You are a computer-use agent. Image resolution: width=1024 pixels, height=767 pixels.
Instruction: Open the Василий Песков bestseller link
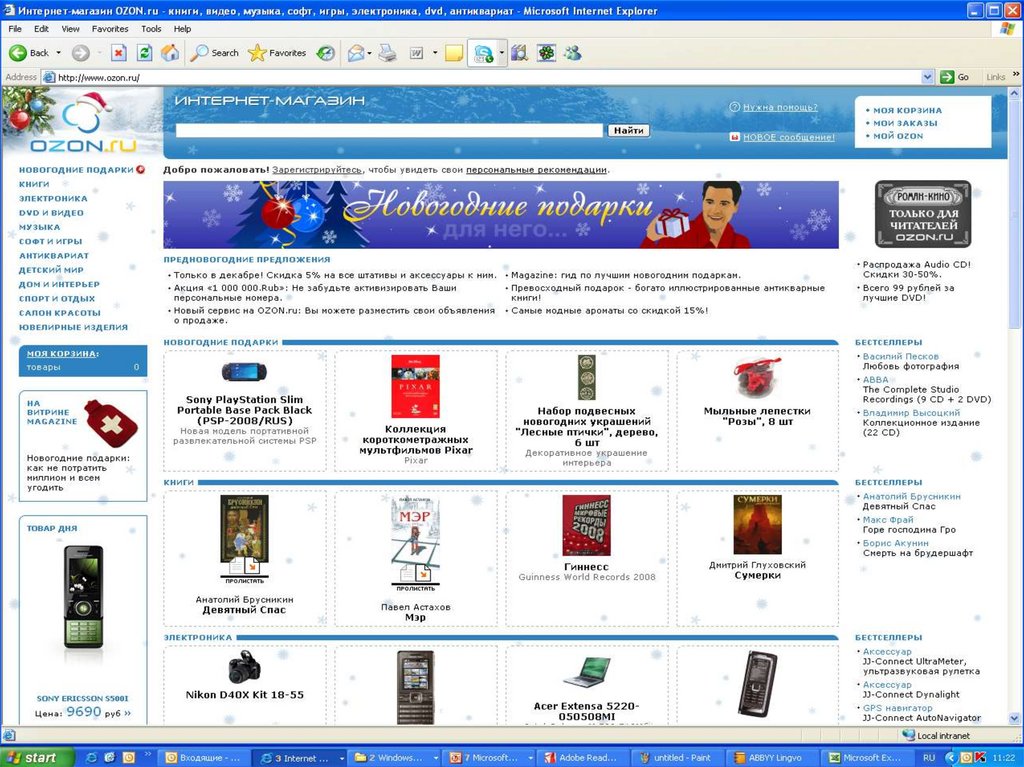click(x=901, y=357)
